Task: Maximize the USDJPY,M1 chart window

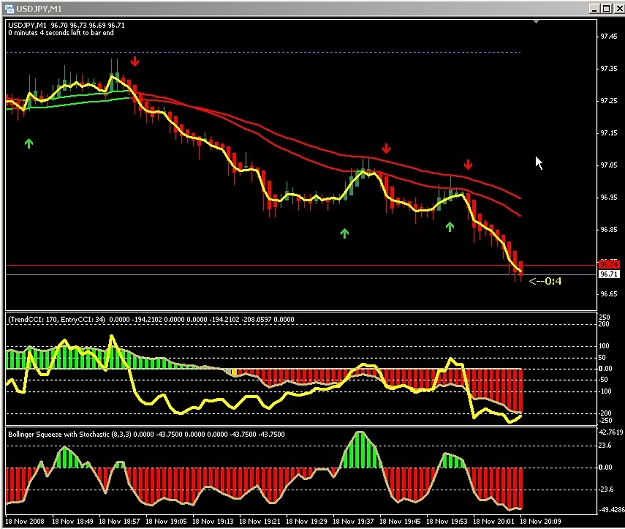Action: (x=606, y=8)
